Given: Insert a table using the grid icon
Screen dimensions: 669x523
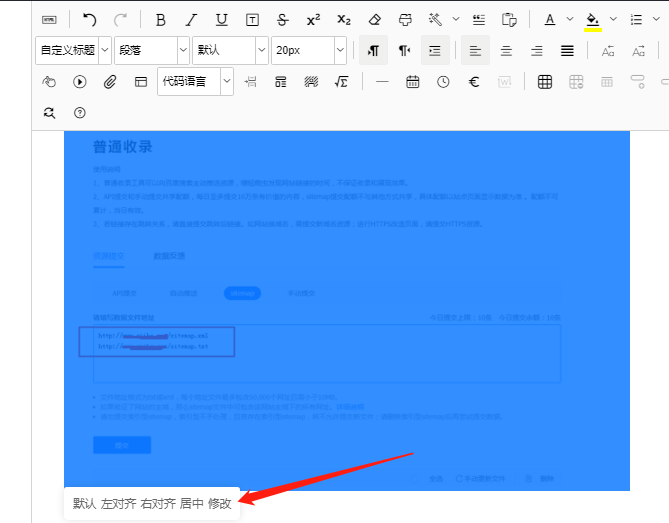Looking at the screenshot, I should pos(545,82).
